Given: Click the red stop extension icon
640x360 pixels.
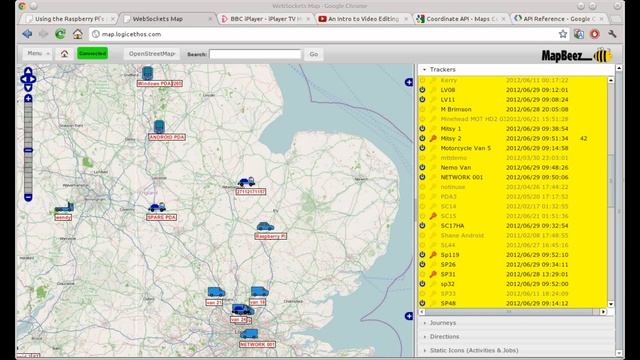Looking at the screenshot, I should pyautogui.click(x=595, y=34).
